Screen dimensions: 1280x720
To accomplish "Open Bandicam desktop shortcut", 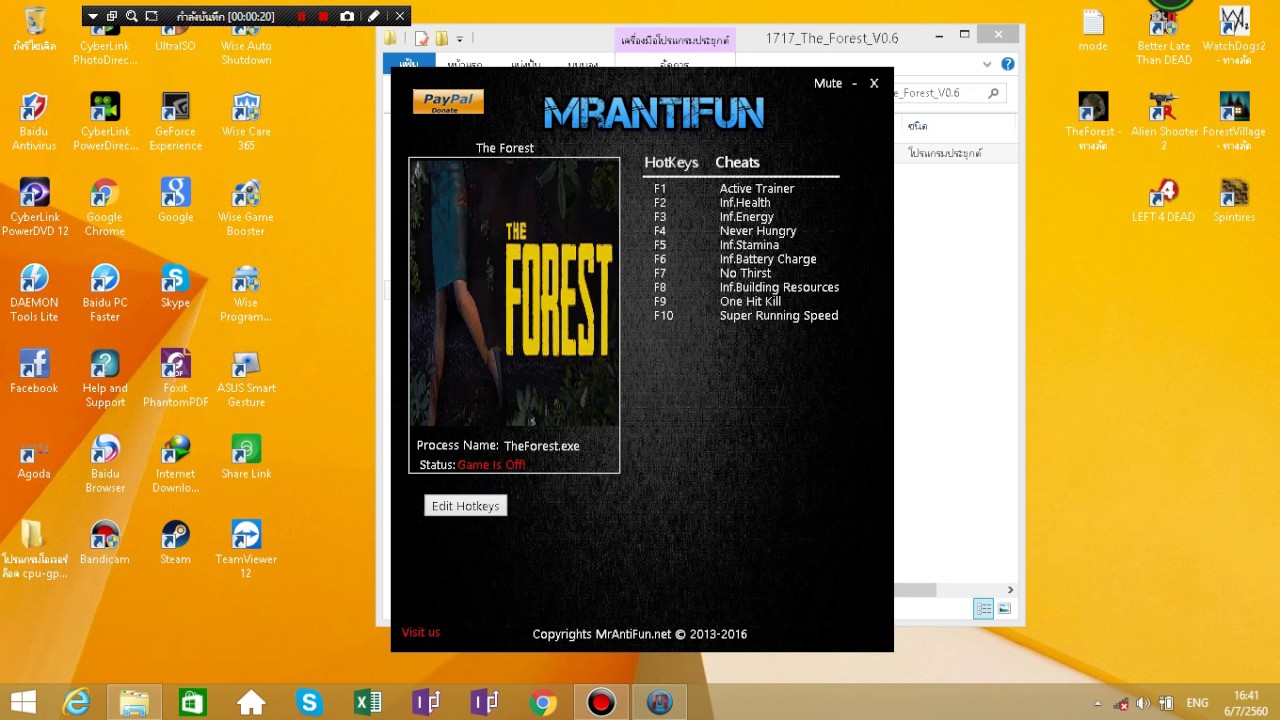I will 105,543.
